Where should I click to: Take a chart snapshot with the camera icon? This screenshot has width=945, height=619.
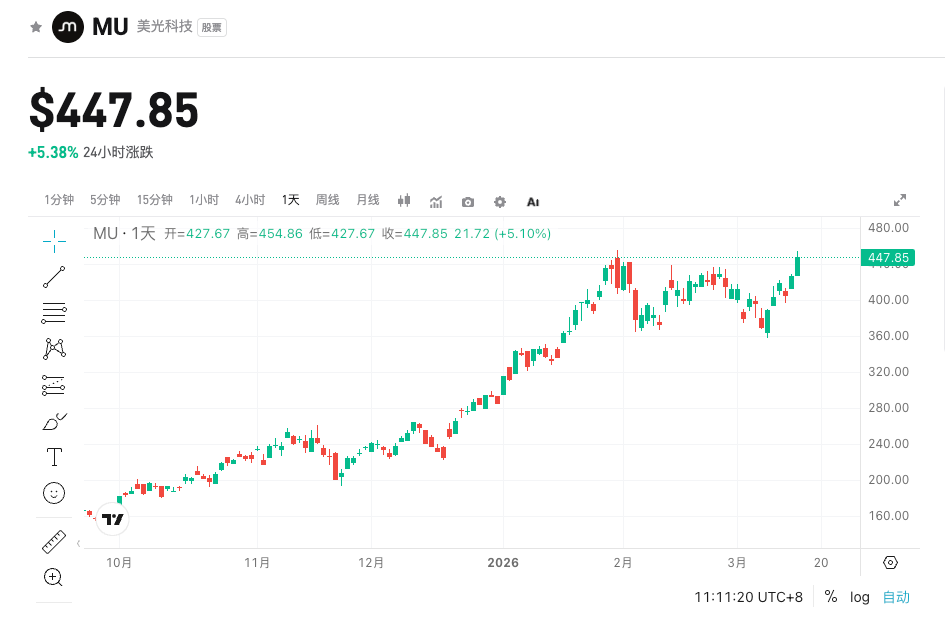467,201
